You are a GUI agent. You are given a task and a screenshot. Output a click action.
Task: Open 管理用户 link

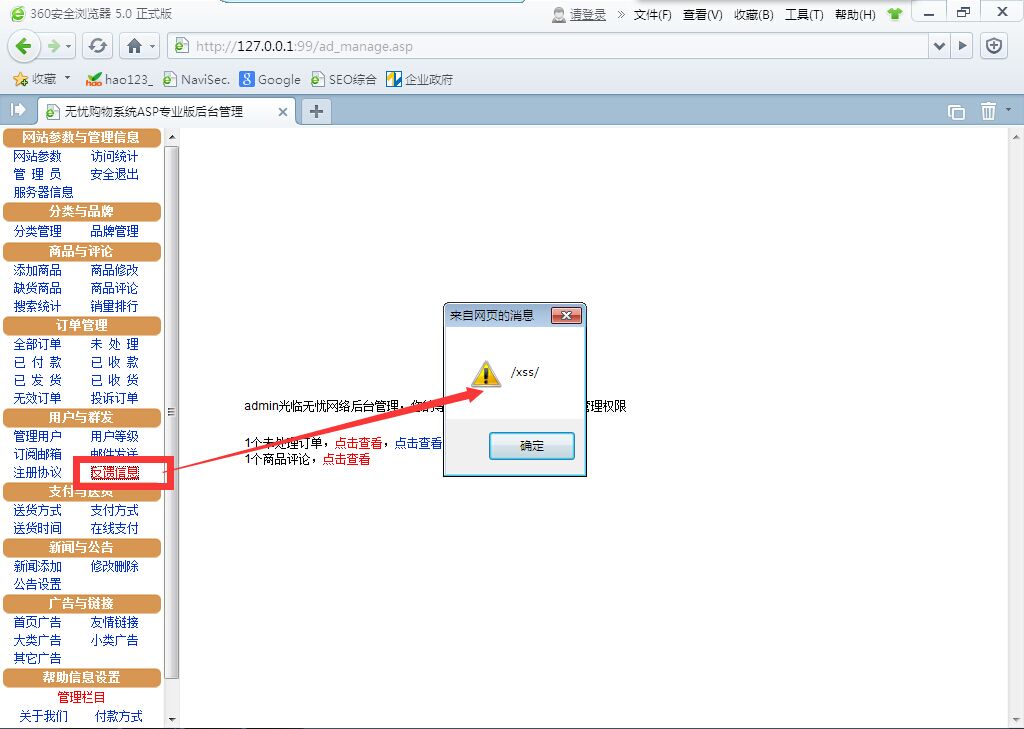point(37,436)
